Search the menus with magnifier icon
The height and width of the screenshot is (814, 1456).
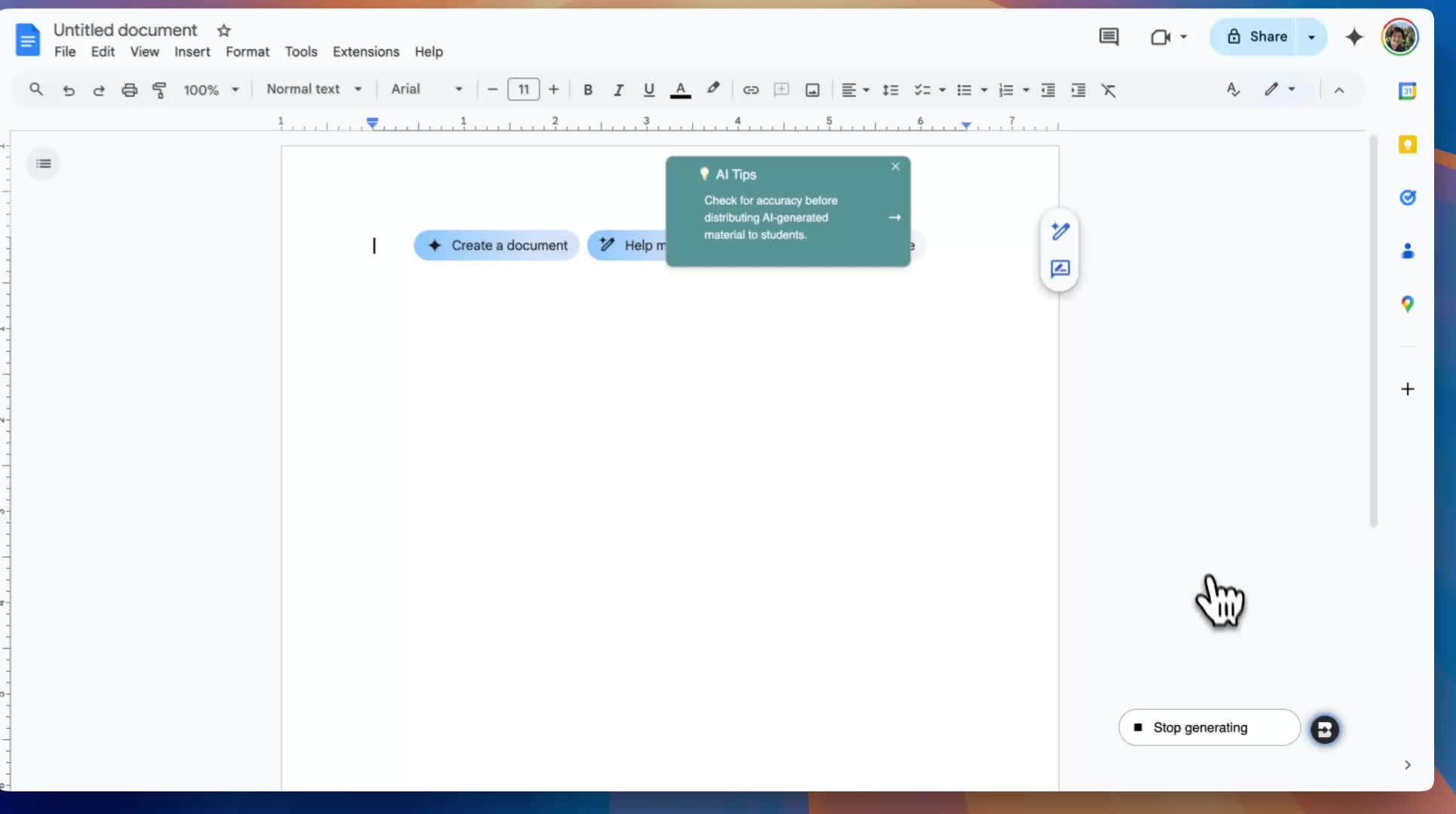coord(36,90)
